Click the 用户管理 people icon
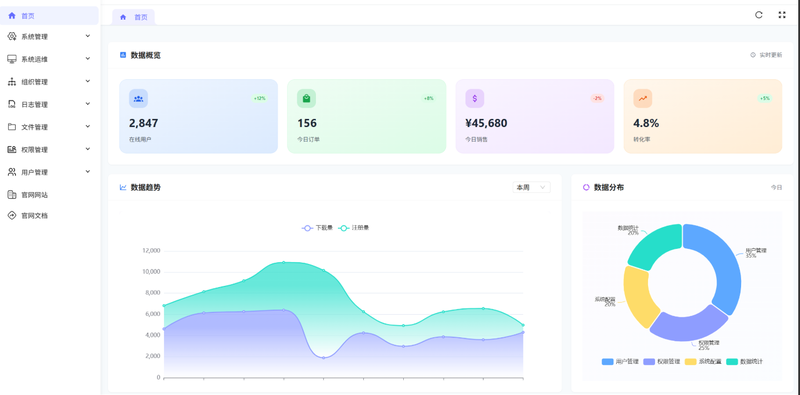Image resolution: width=800 pixels, height=395 pixels. [x=12, y=172]
